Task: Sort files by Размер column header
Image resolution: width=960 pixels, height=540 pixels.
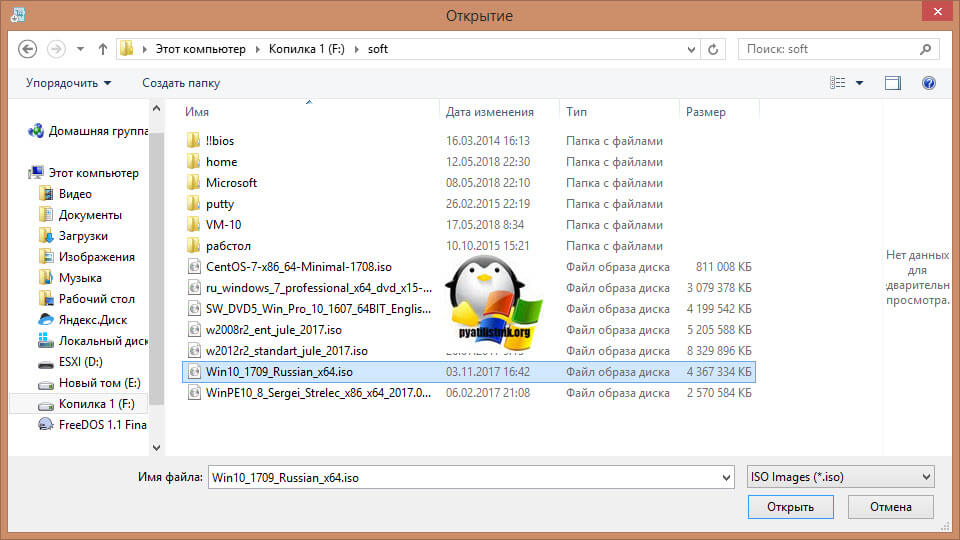Action: coord(706,112)
